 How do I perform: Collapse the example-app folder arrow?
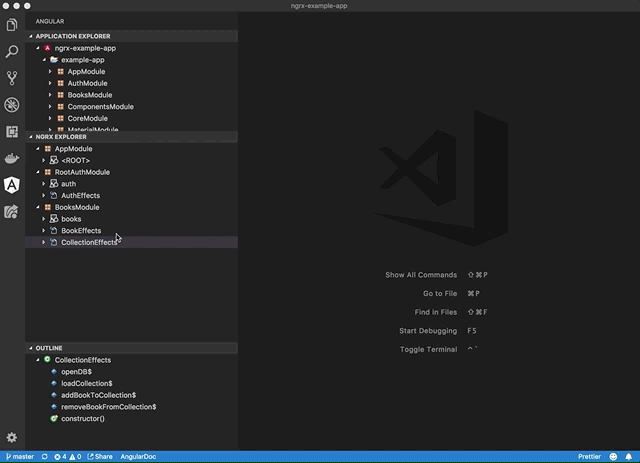[x=44, y=60]
